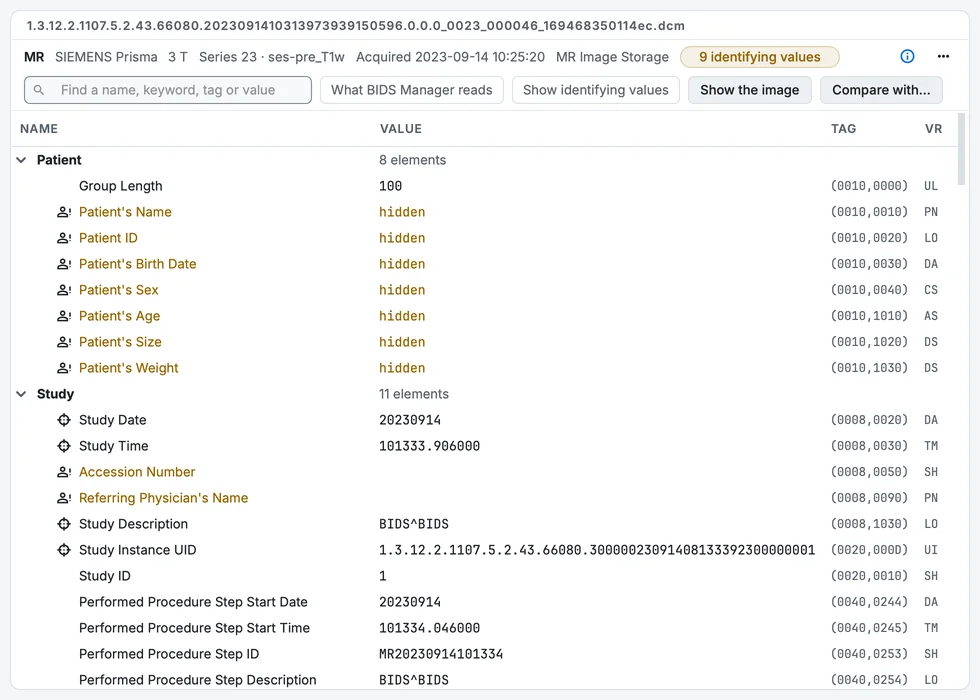Toggle Show identifying values

596,90
